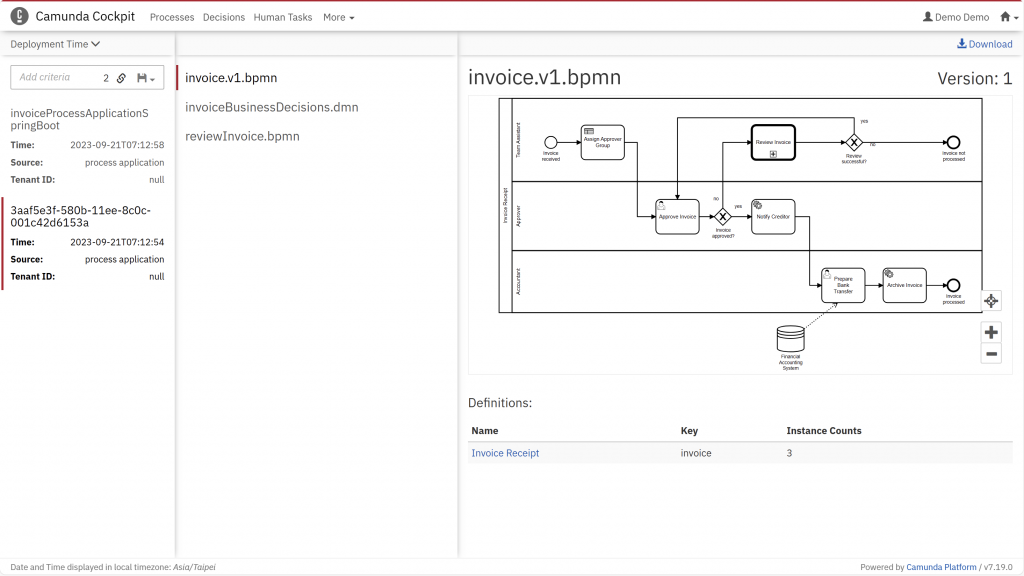Download the invoice.v1.bpmn resource
The image size is (1024, 576).
pyautogui.click(x=985, y=44)
